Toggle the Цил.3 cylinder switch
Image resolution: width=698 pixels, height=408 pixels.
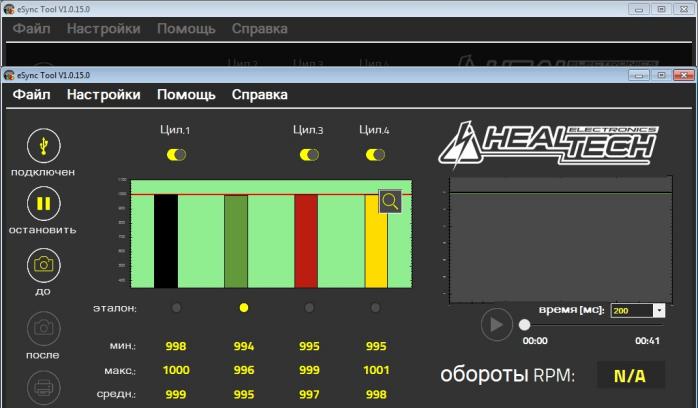[309, 154]
